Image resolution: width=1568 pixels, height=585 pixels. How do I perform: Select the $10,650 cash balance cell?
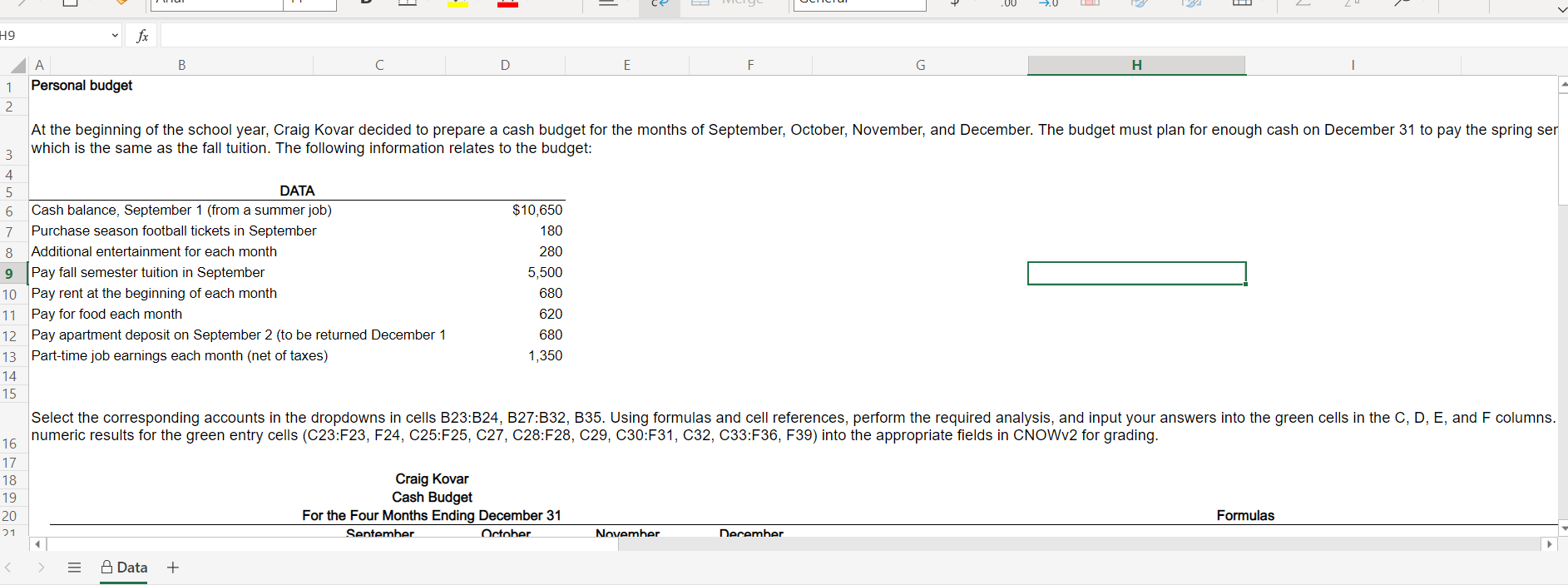(537, 211)
